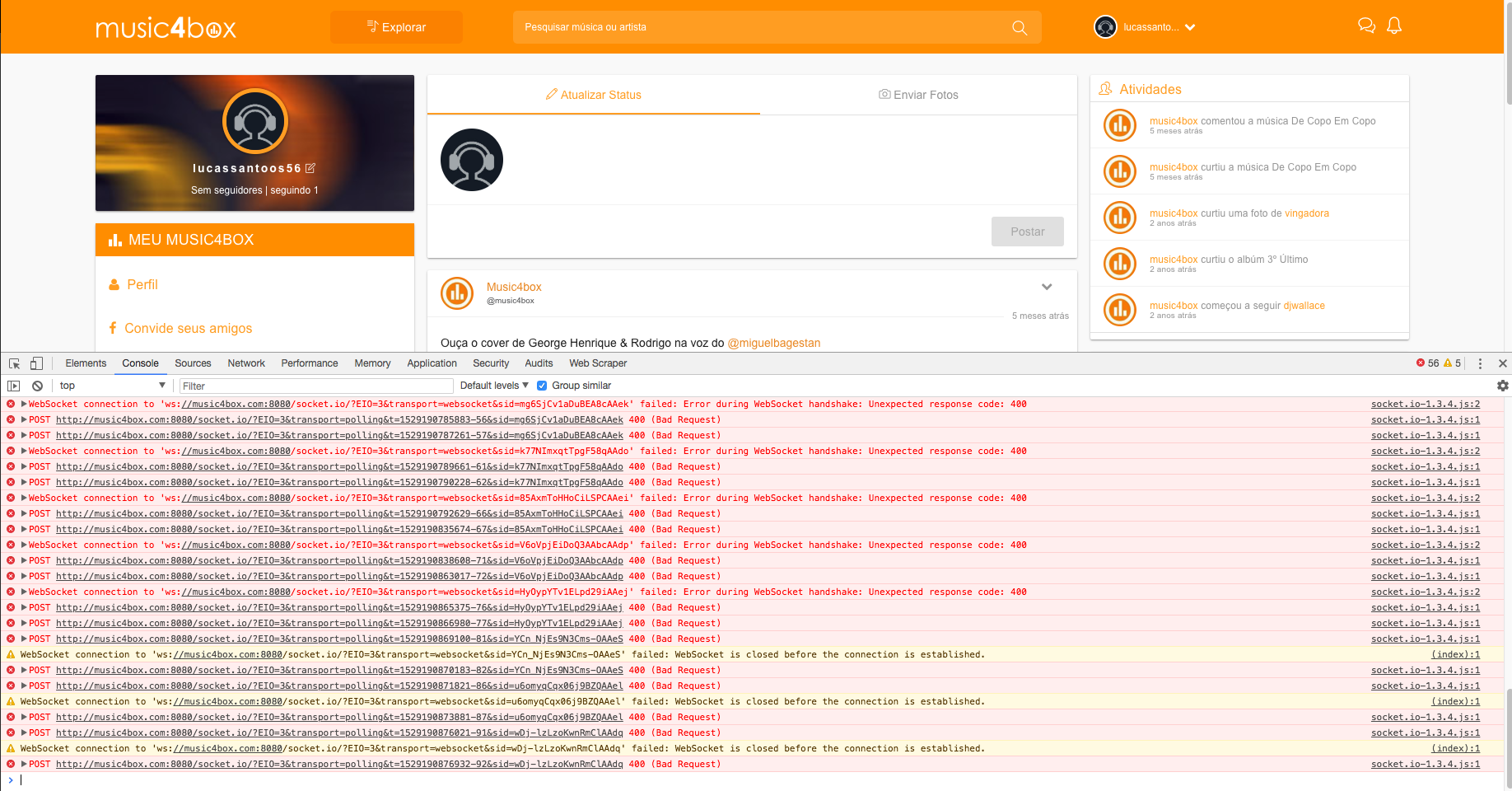Expand the first WebSocket mg6SjCv1aDuBEA8cAAek error
Screen dimensions: 1512x791
coord(24,404)
